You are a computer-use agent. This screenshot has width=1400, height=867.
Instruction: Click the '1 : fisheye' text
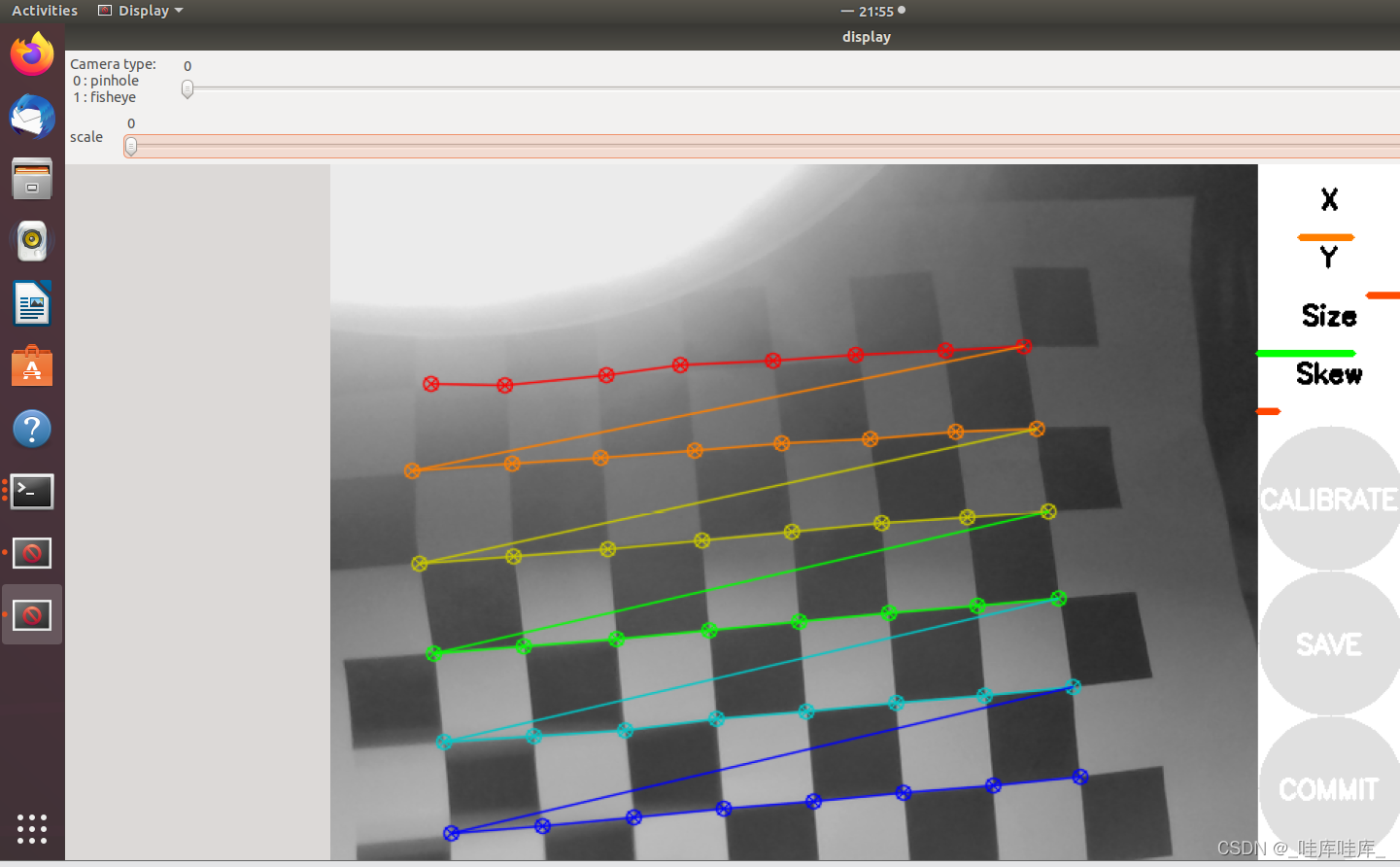[104, 97]
